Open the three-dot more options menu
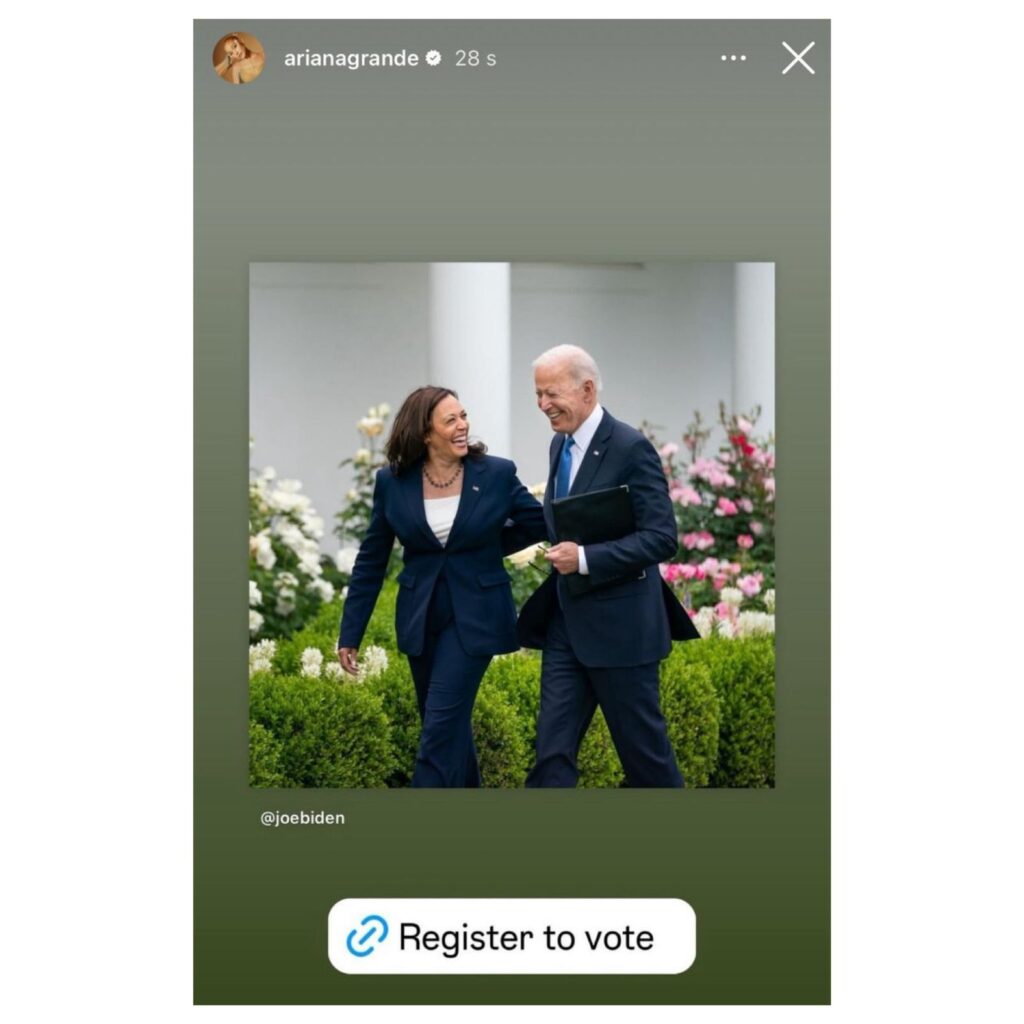The image size is (1024, 1024). (733, 58)
